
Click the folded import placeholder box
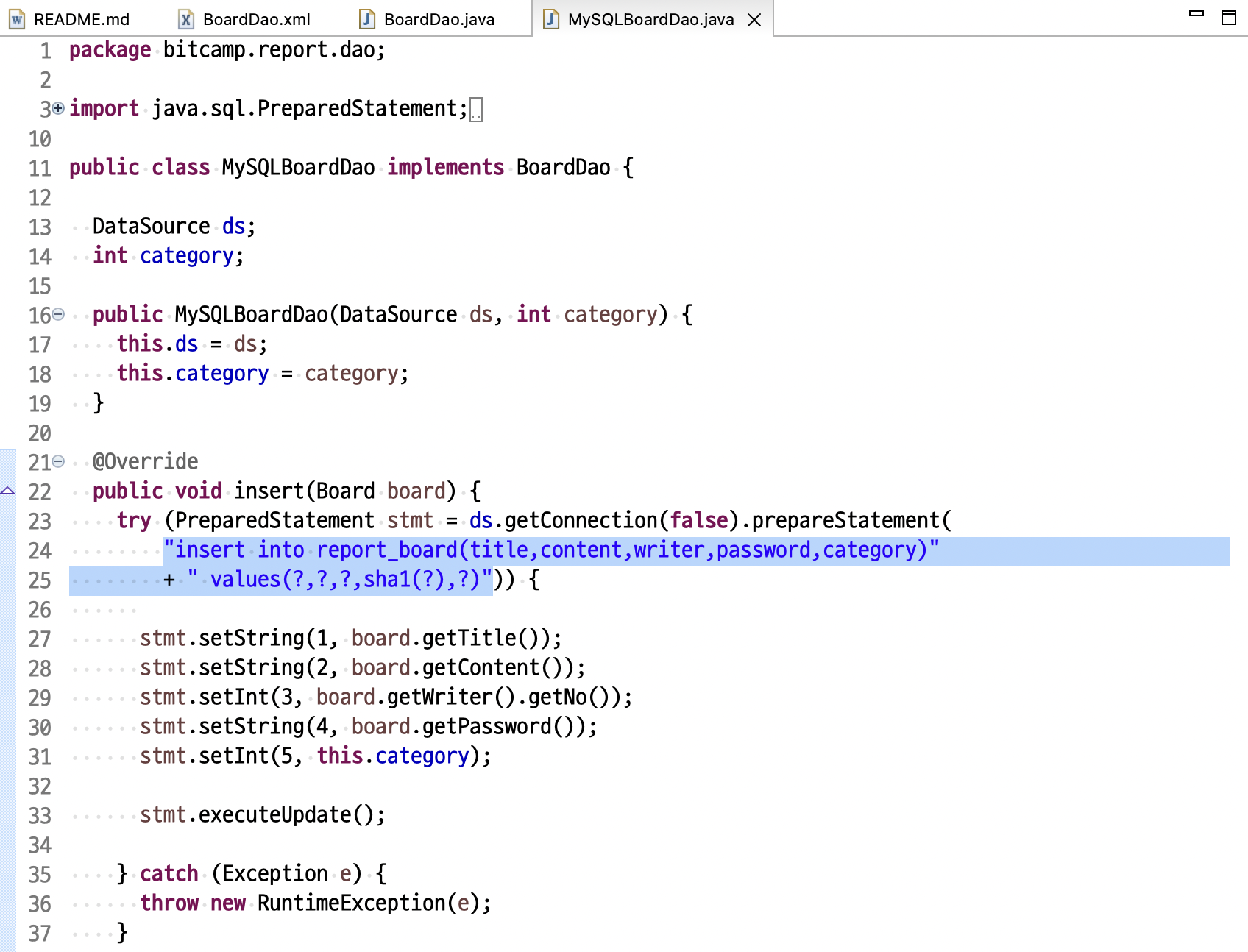tap(476, 110)
